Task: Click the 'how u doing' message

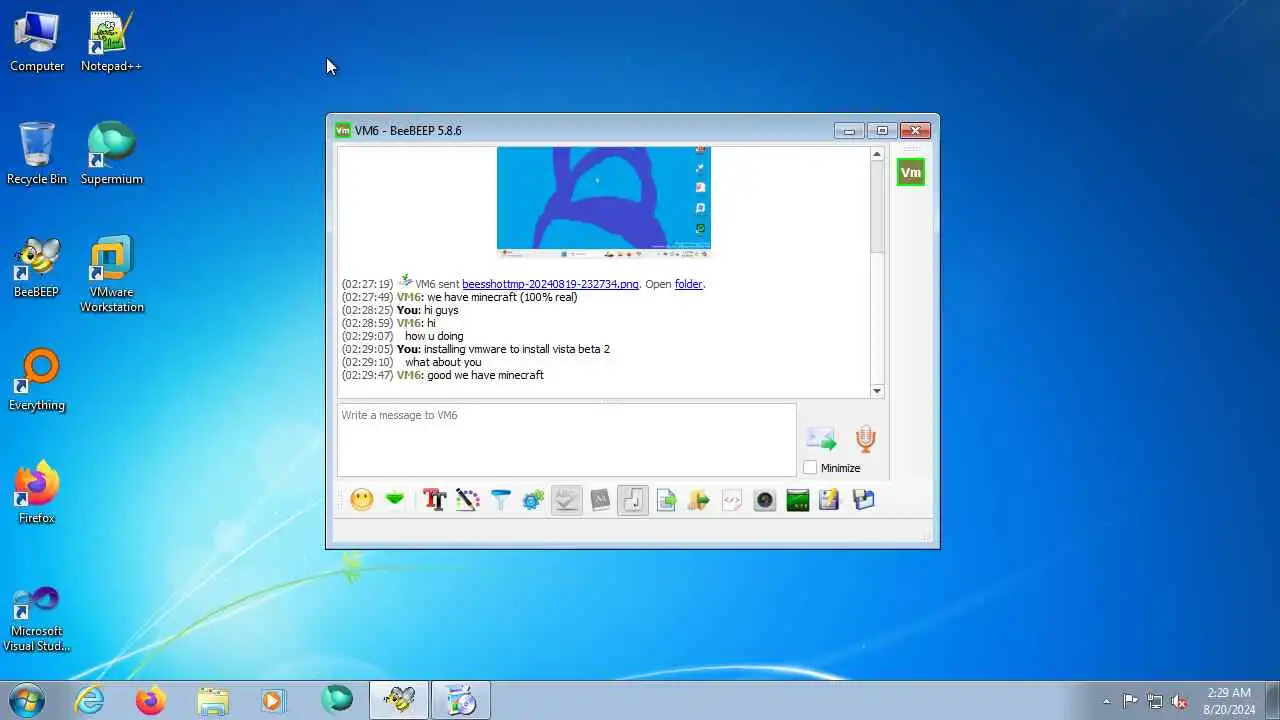Action: (x=434, y=336)
